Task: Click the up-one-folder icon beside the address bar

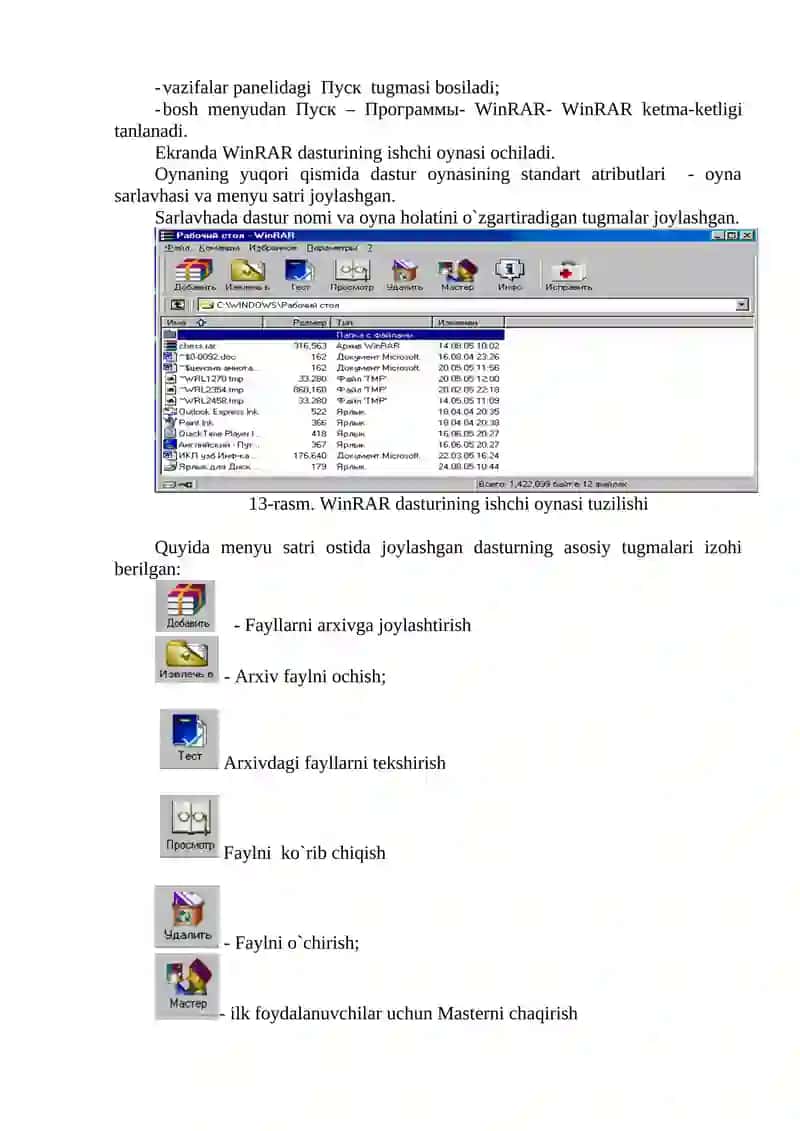Action: [x=177, y=305]
